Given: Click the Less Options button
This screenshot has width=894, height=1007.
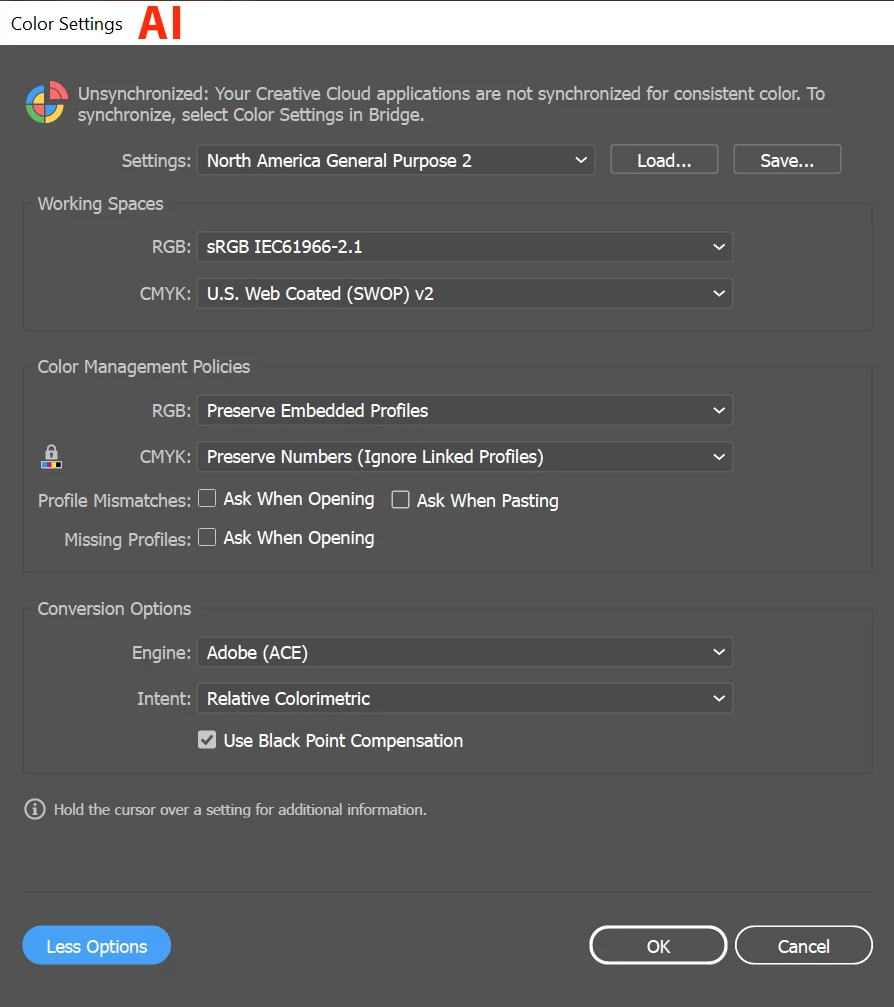Looking at the screenshot, I should (96, 945).
